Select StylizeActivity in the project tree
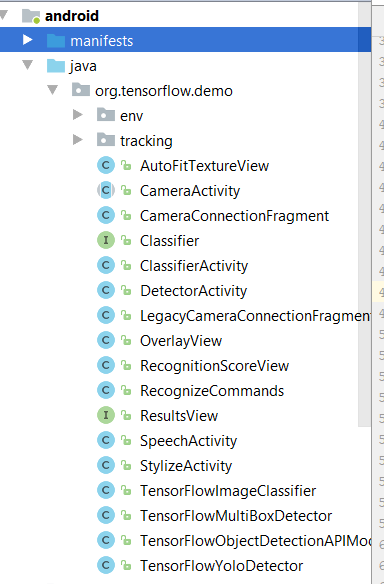The width and height of the screenshot is (384, 584). [x=186, y=466]
